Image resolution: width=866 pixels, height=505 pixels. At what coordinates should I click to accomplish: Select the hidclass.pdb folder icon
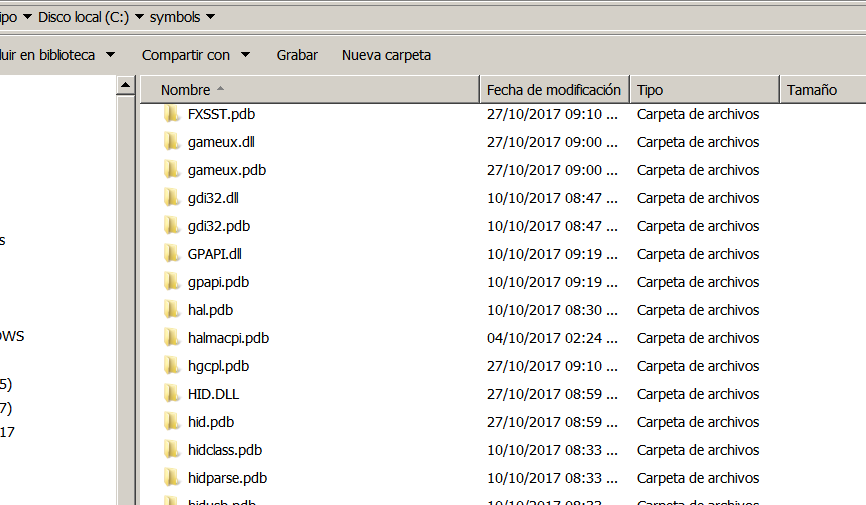click(x=171, y=450)
